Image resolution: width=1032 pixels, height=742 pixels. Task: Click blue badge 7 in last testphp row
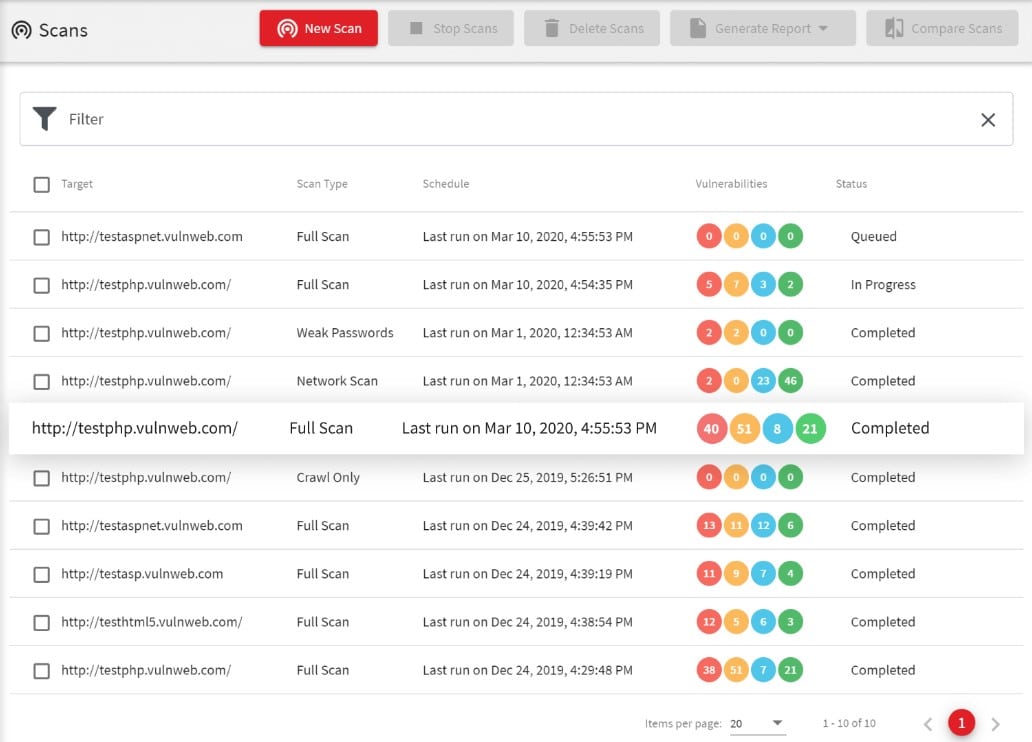click(763, 670)
